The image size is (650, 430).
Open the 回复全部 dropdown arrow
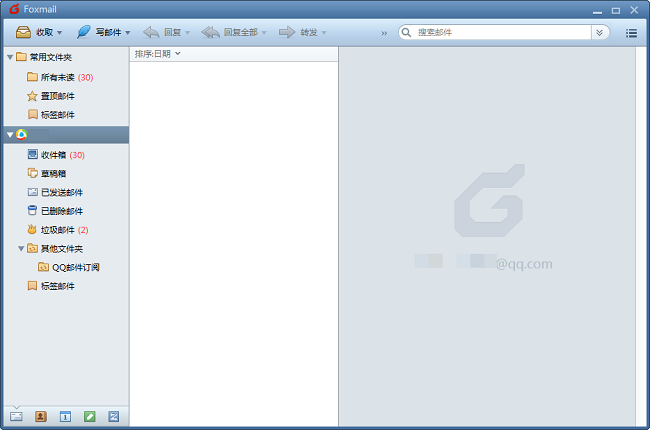click(x=264, y=33)
